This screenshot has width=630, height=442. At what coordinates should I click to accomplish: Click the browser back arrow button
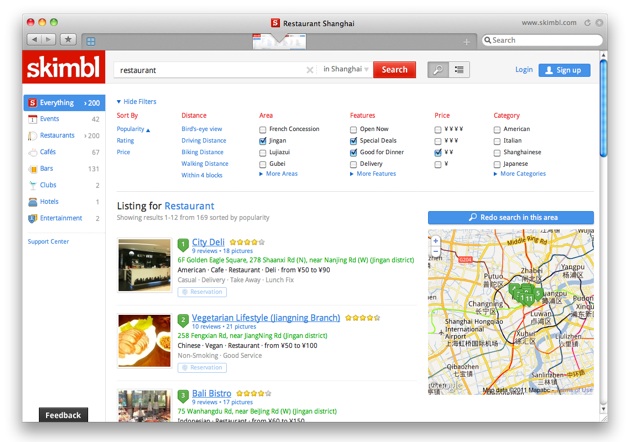(34, 39)
